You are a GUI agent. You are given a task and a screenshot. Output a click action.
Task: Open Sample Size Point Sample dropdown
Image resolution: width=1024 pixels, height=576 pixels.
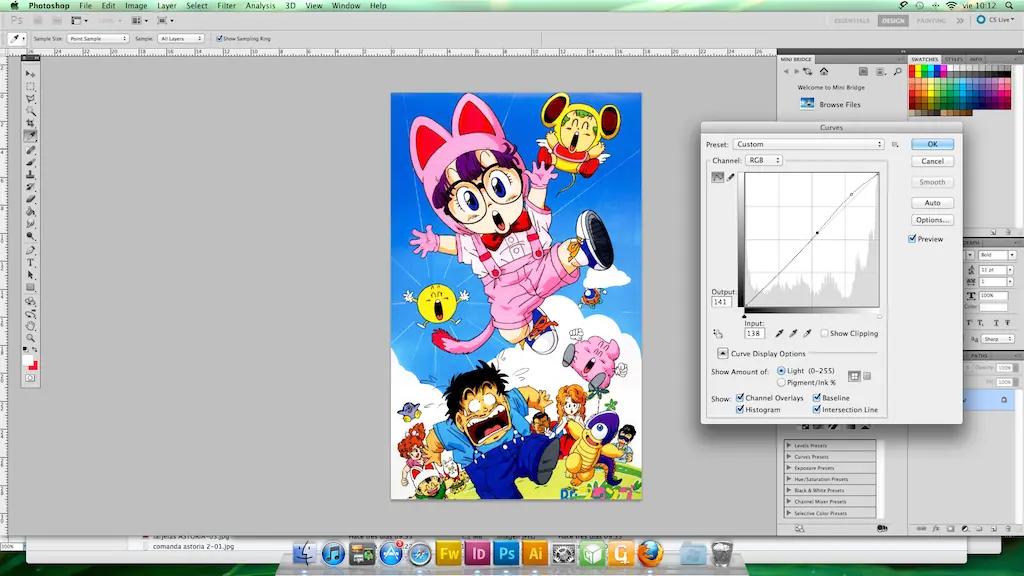coord(97,39)
